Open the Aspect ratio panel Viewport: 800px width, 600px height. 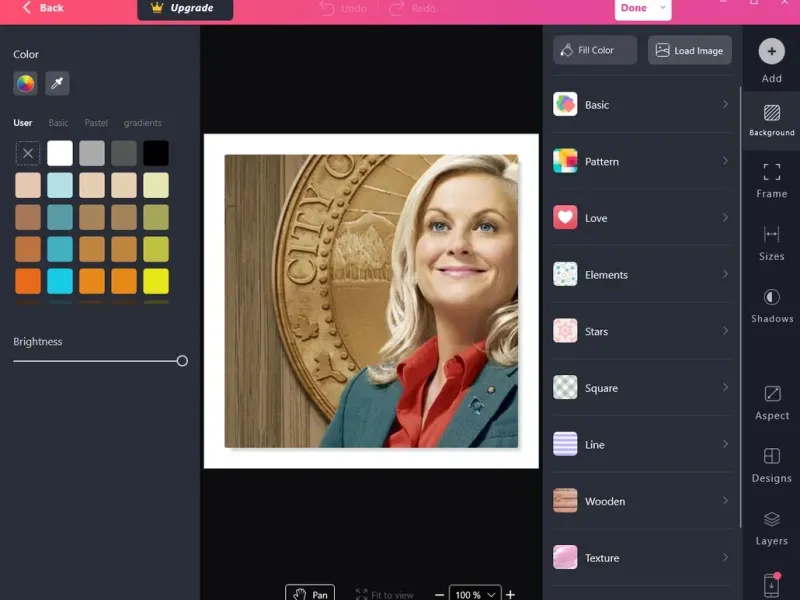[771, 403]
